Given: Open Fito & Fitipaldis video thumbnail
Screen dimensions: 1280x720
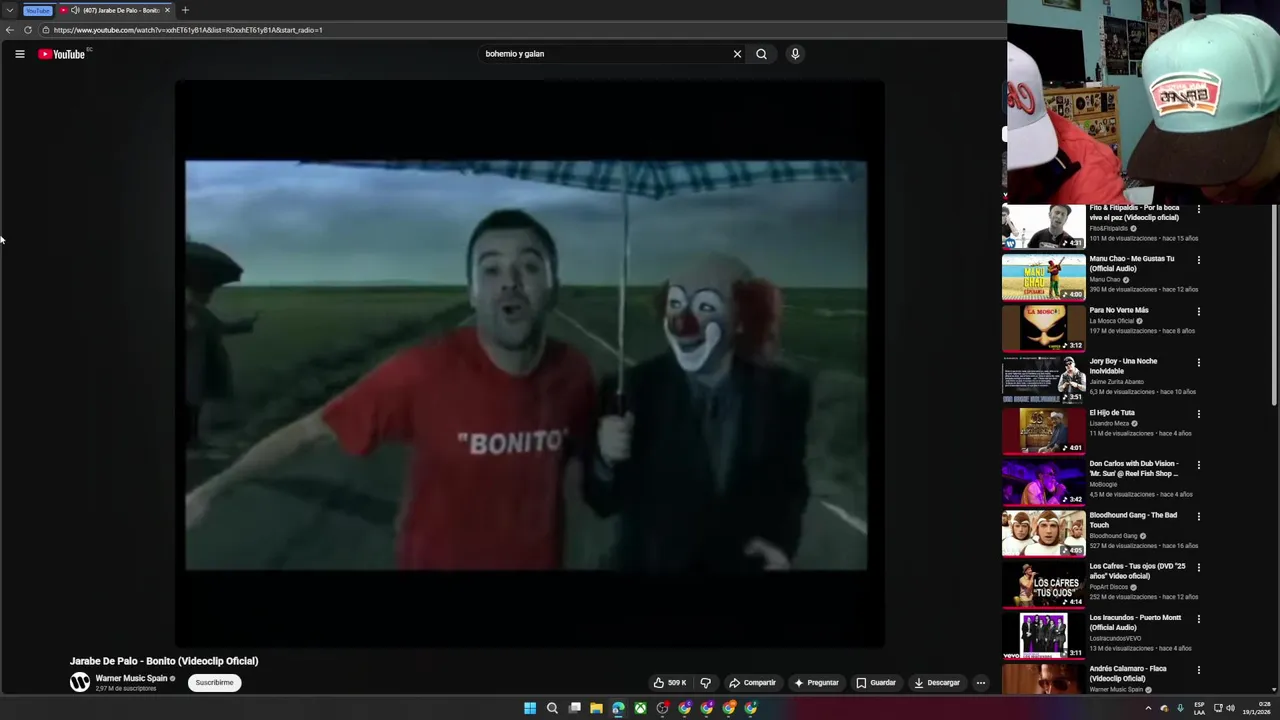Looking at the screenshot, I should point(1043,226).
